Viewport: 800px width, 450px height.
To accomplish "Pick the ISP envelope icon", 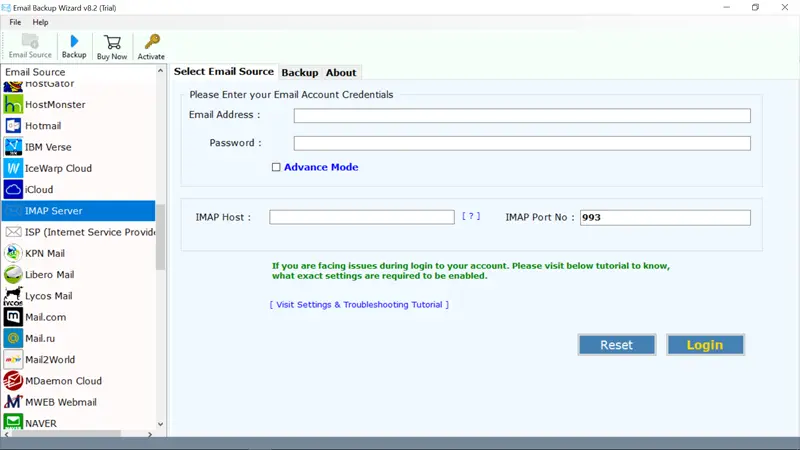I will [x=13, y=232].
